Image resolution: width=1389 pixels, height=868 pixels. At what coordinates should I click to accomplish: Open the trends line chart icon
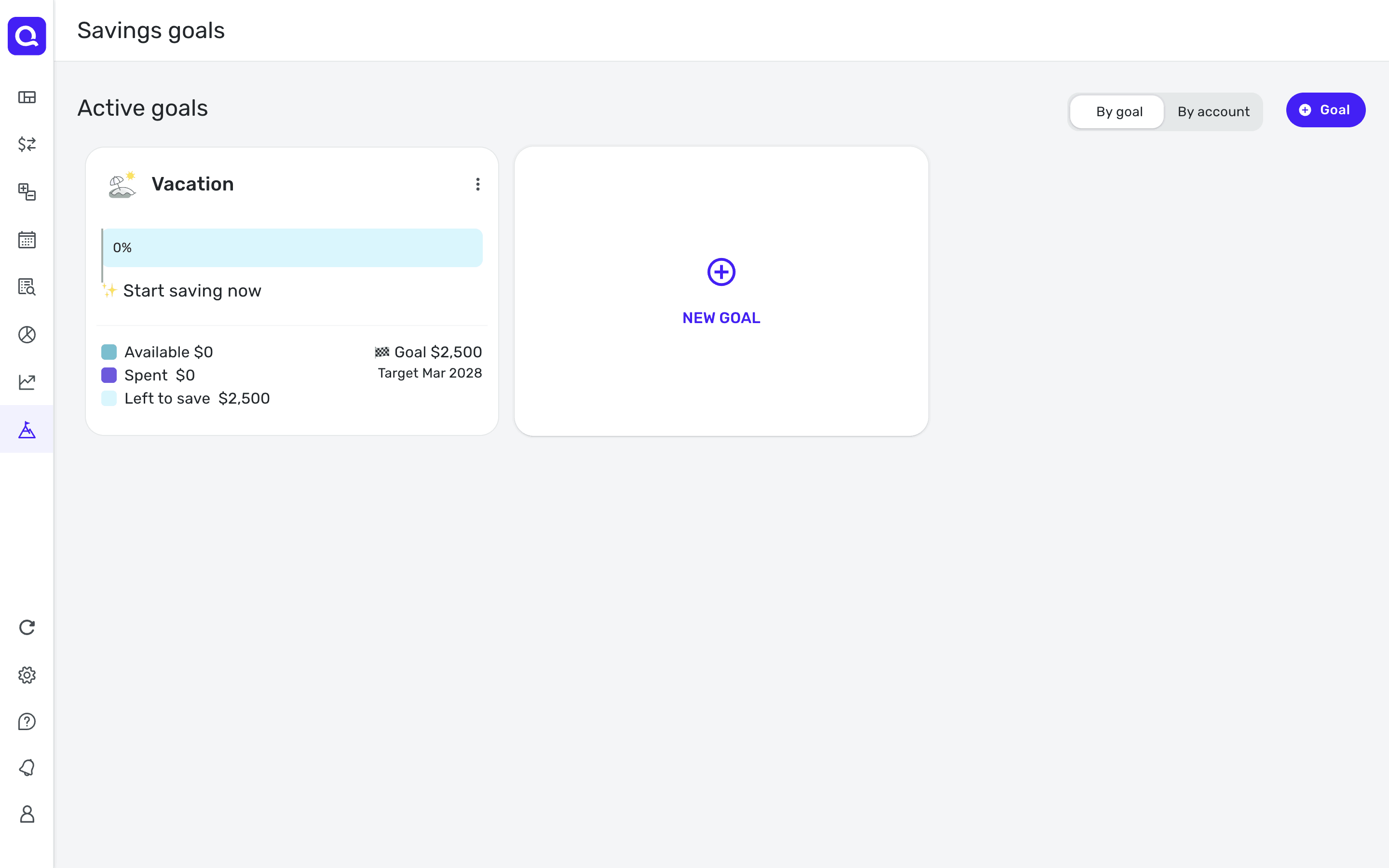[27, 382]
